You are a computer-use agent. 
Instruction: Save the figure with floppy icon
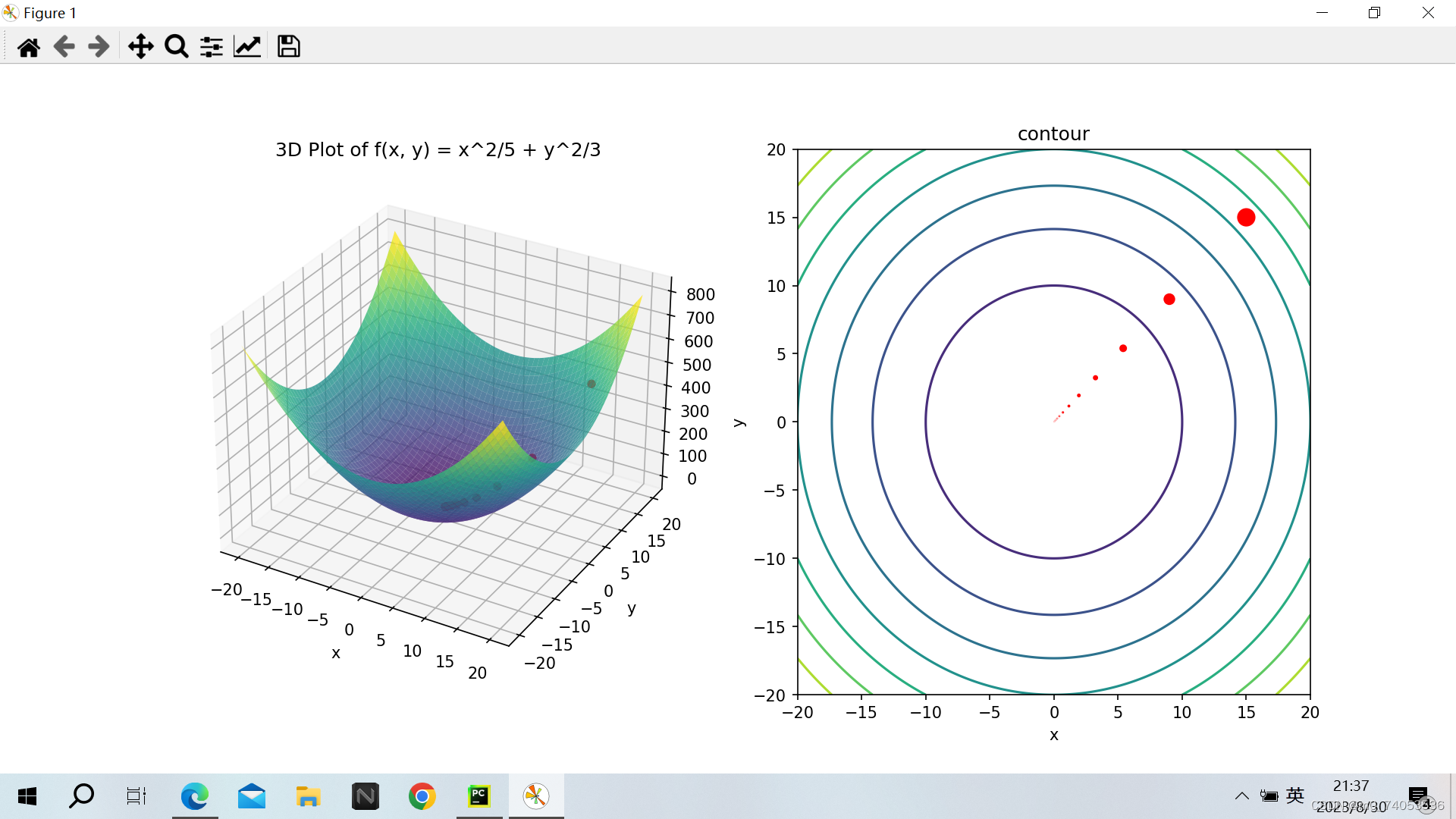(x=288, y=47)
